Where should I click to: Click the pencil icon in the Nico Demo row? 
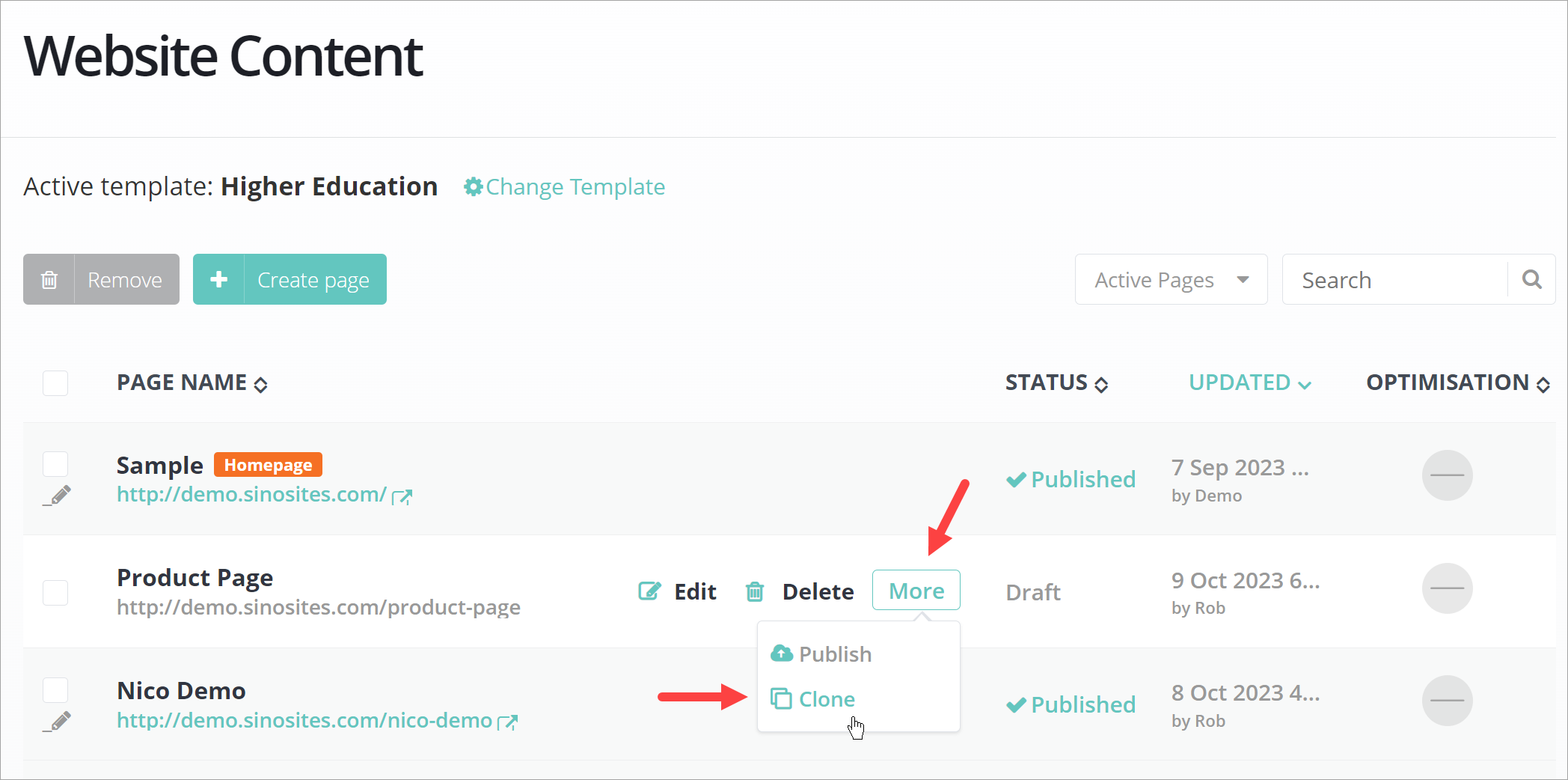pos(58,721)
